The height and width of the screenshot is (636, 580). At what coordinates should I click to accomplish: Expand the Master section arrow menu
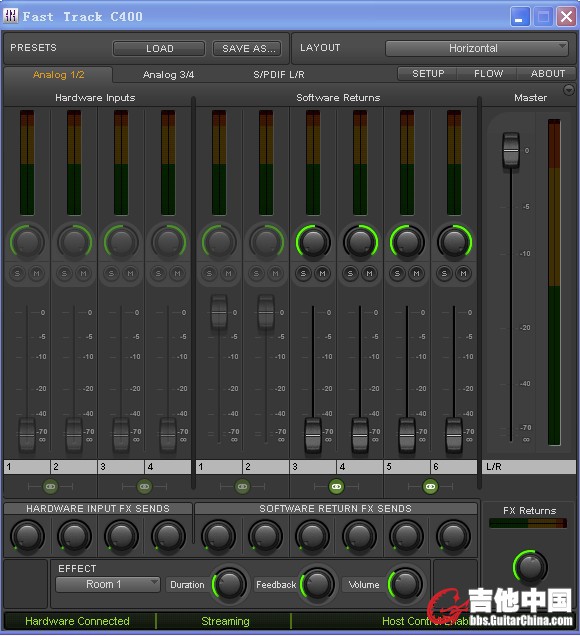[x=569, y=90]
